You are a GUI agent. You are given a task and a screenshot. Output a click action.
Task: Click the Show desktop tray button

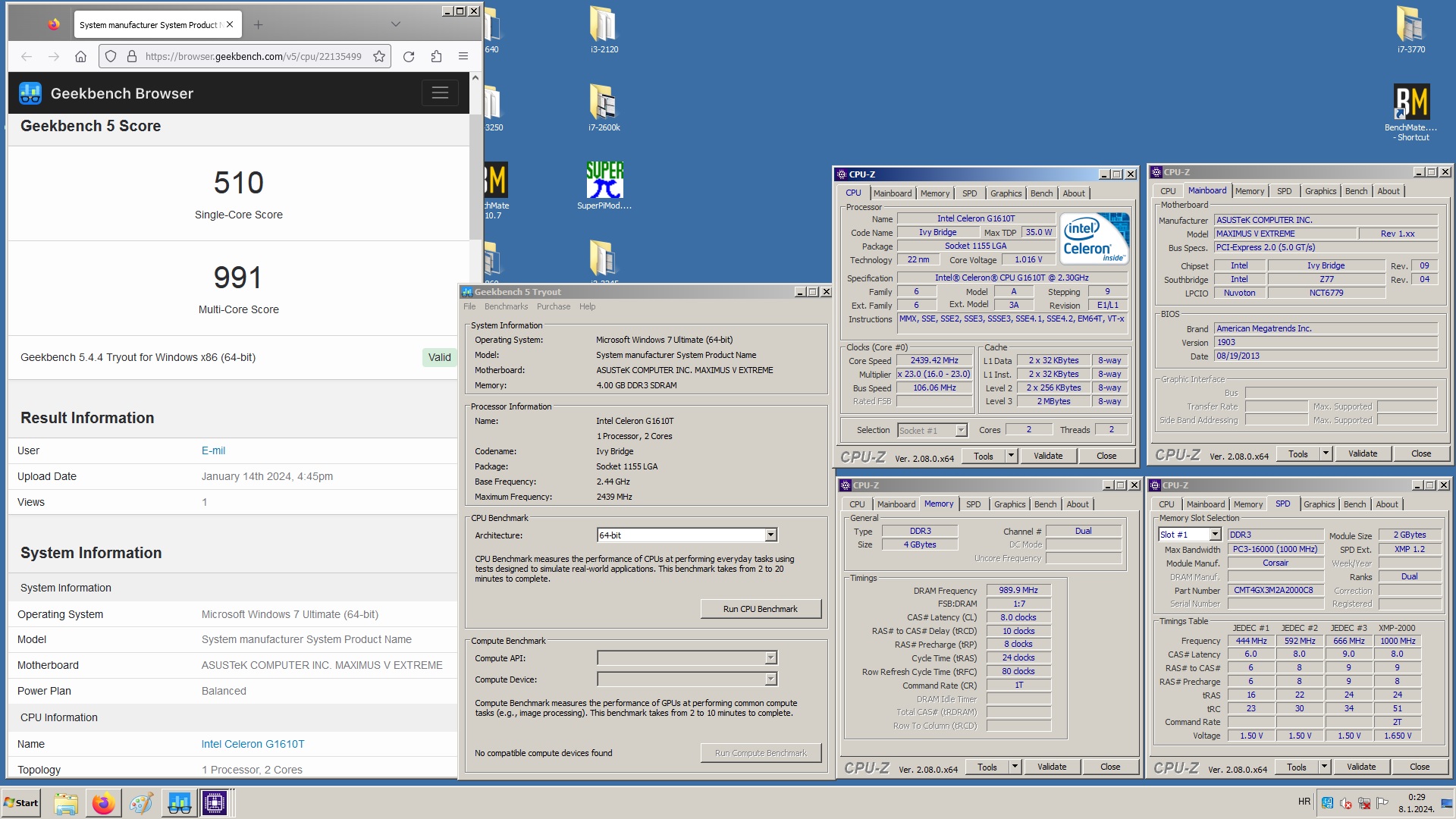coord(1447,803)
